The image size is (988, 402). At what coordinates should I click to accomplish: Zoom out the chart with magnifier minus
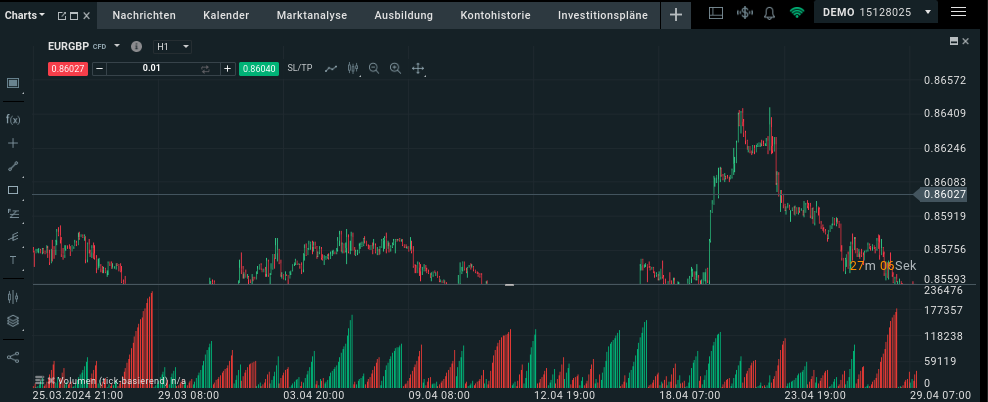click(x=374, y=69)
